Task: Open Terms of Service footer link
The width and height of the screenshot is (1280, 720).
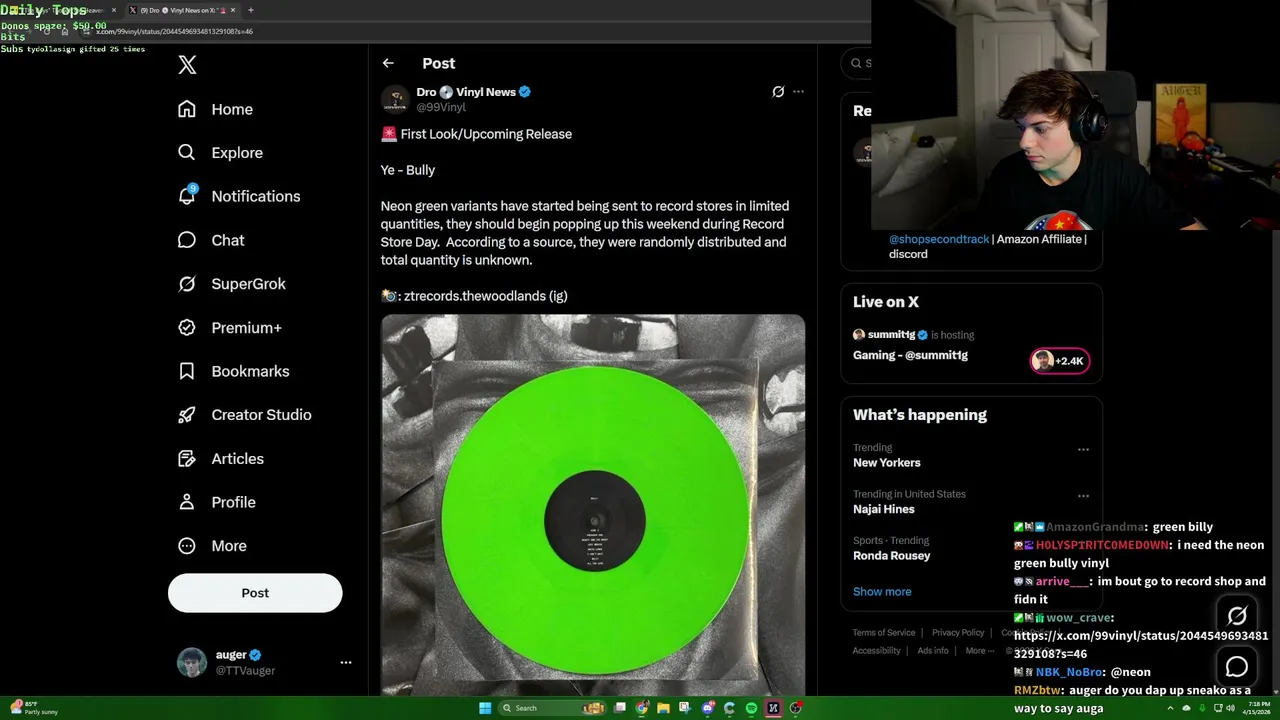Action: click(x=884, y=632)
